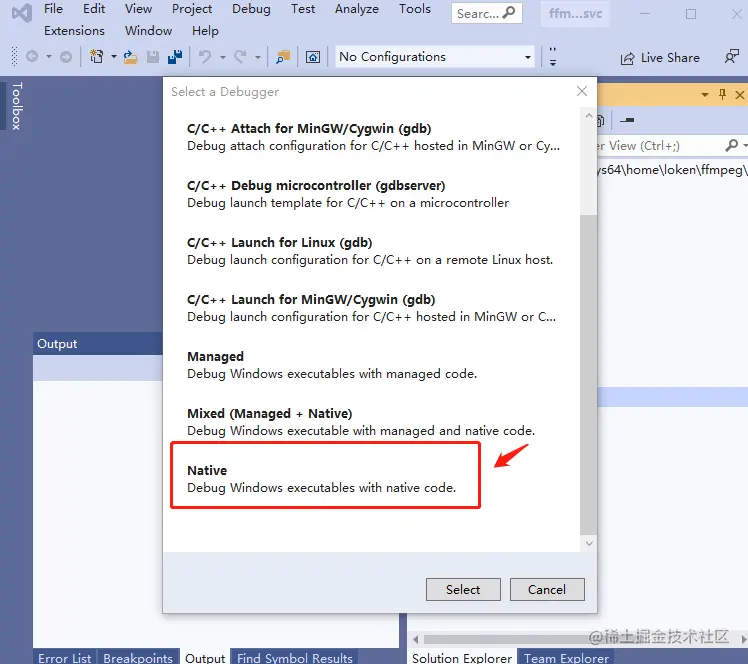Click the Show All Files toolbar icon

click(601, 120)
